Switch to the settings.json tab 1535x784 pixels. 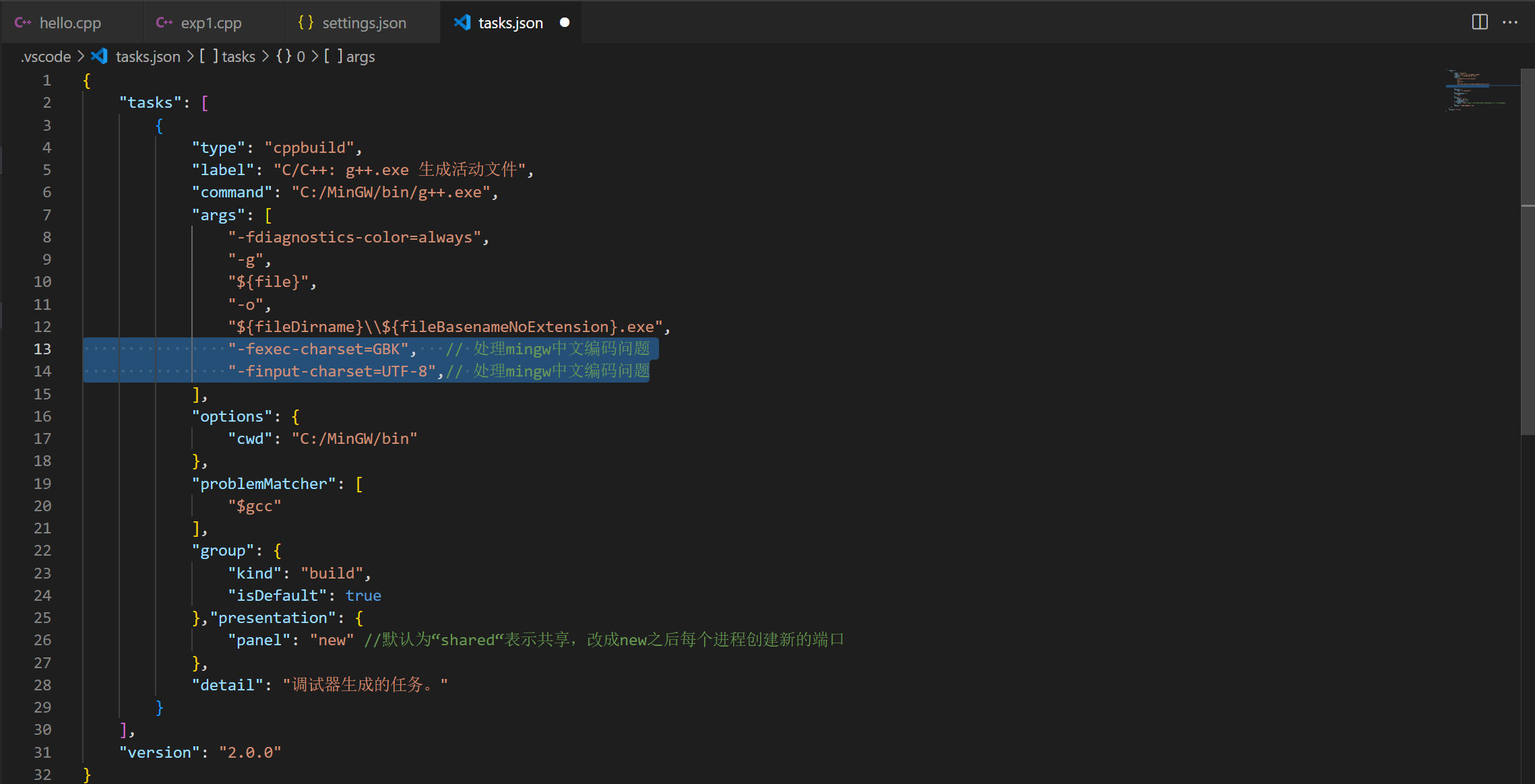(364, 23)
